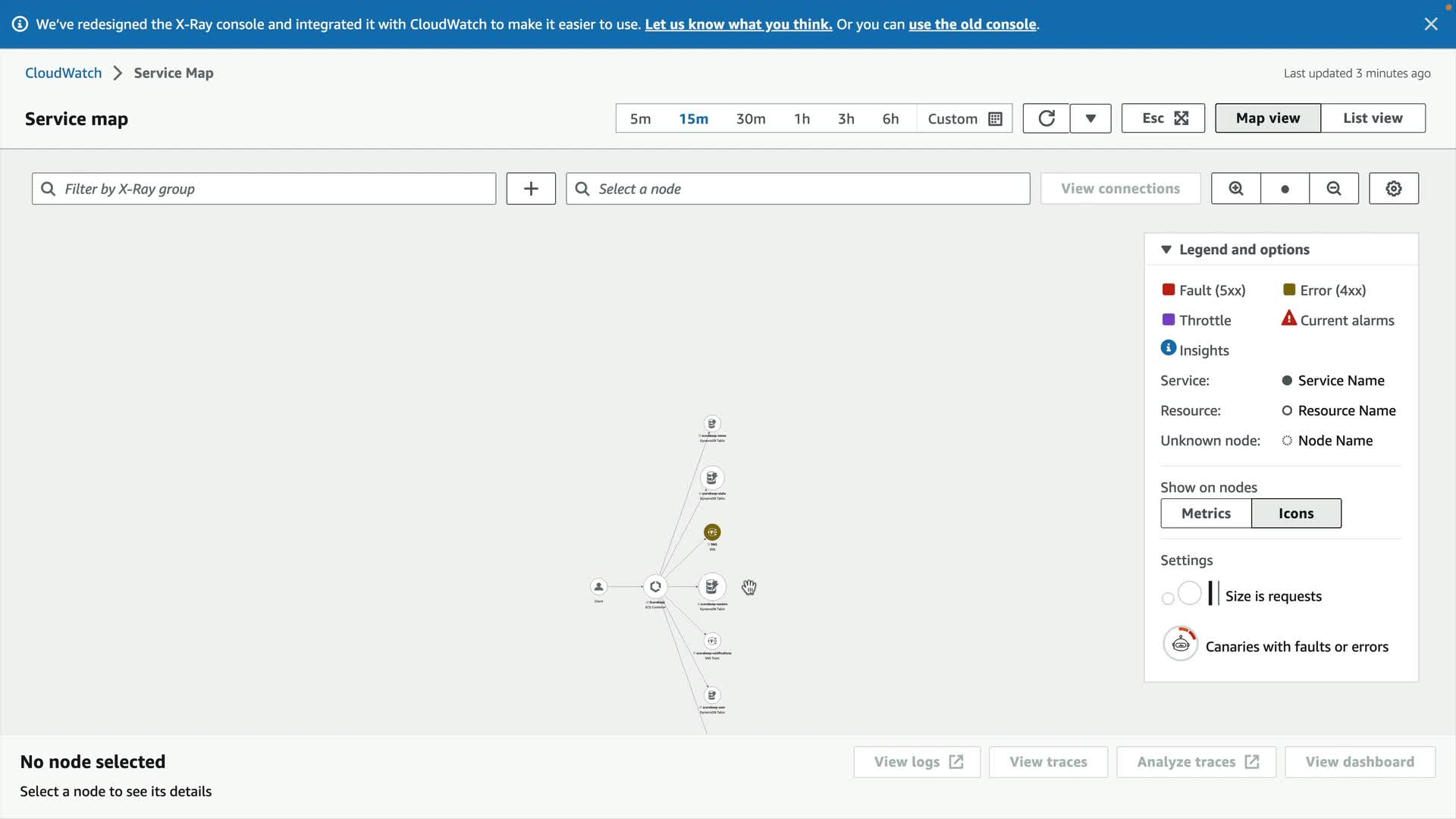The width and height of the screenshot is (1456, 819).
Task: Click the yellow SNS node
Action: [712, 532]
